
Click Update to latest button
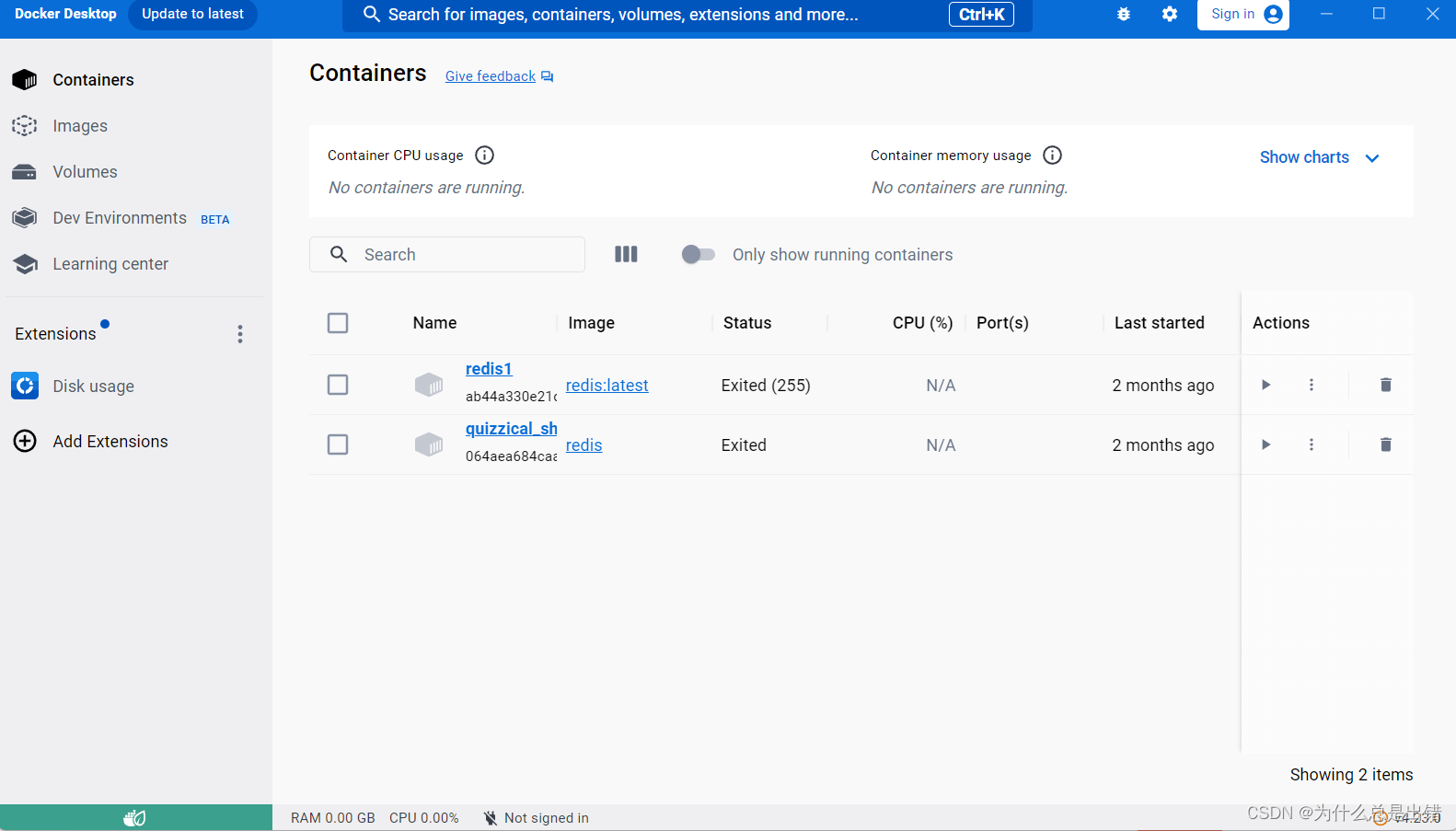(x=192, y=14)
